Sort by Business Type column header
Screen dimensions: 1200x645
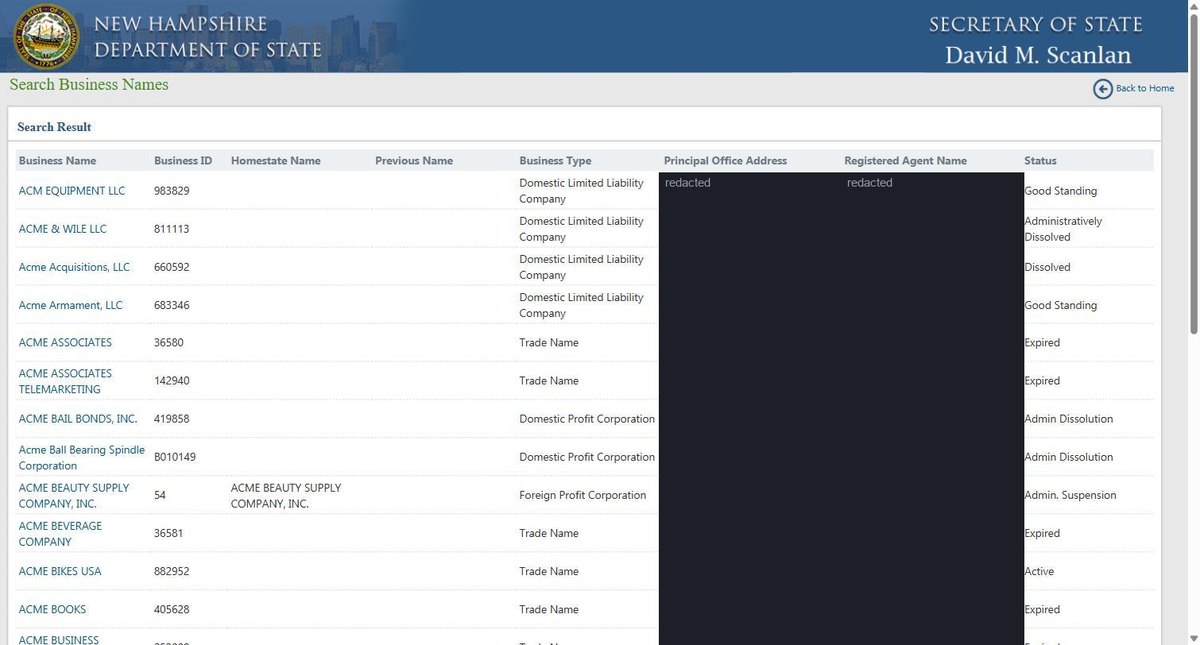coord(555,161)
